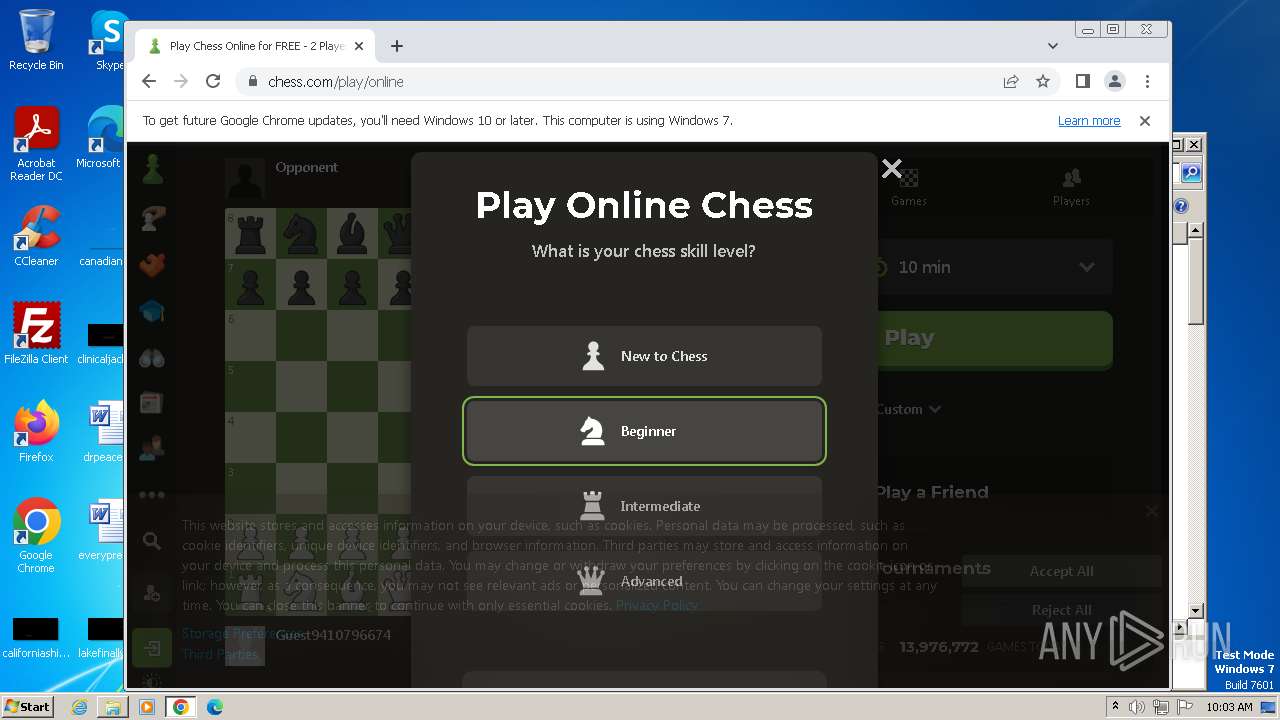The image size is (1280, 720).
Task: Open Internet Explorer from the taskbar
Action: [79, 707]
